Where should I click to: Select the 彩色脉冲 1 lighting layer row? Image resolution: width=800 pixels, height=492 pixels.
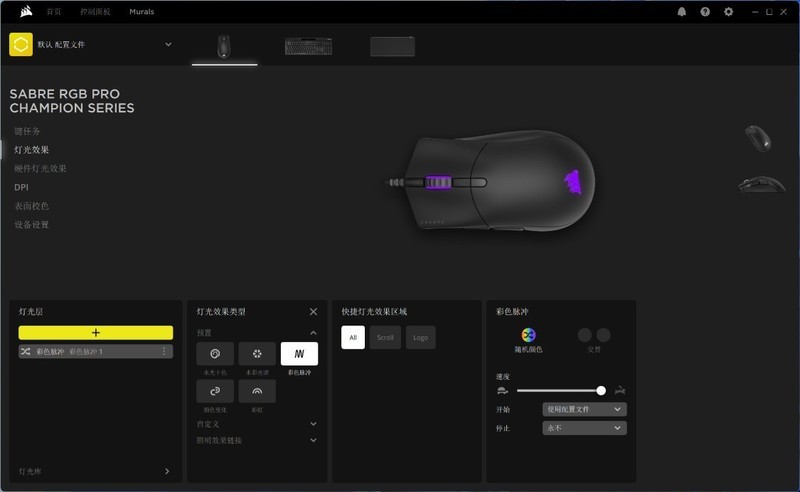[x=95, y=351]
